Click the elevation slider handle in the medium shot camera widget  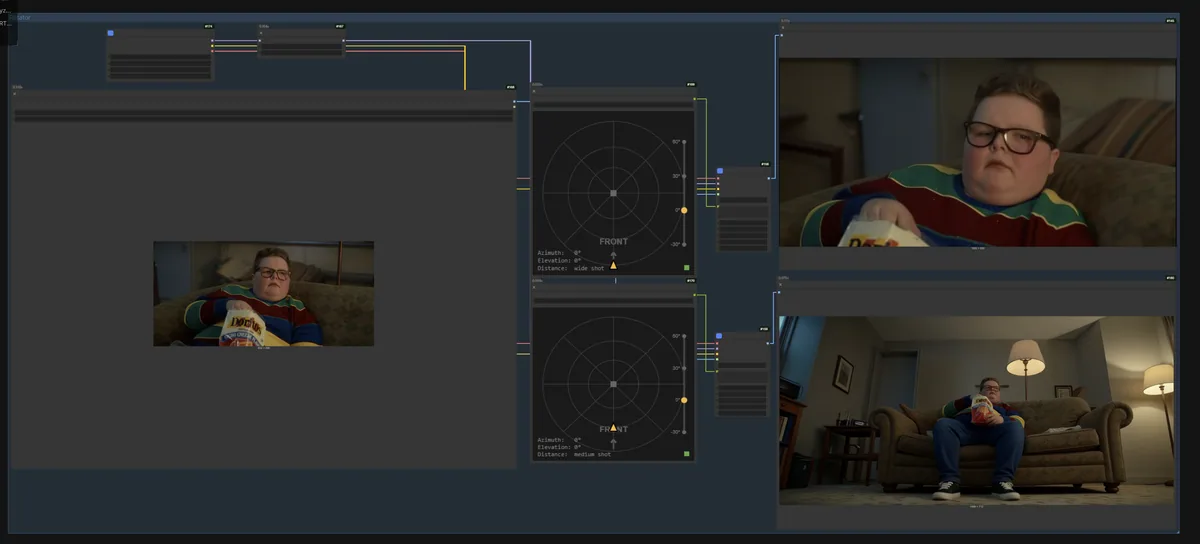tap(684, 400)
